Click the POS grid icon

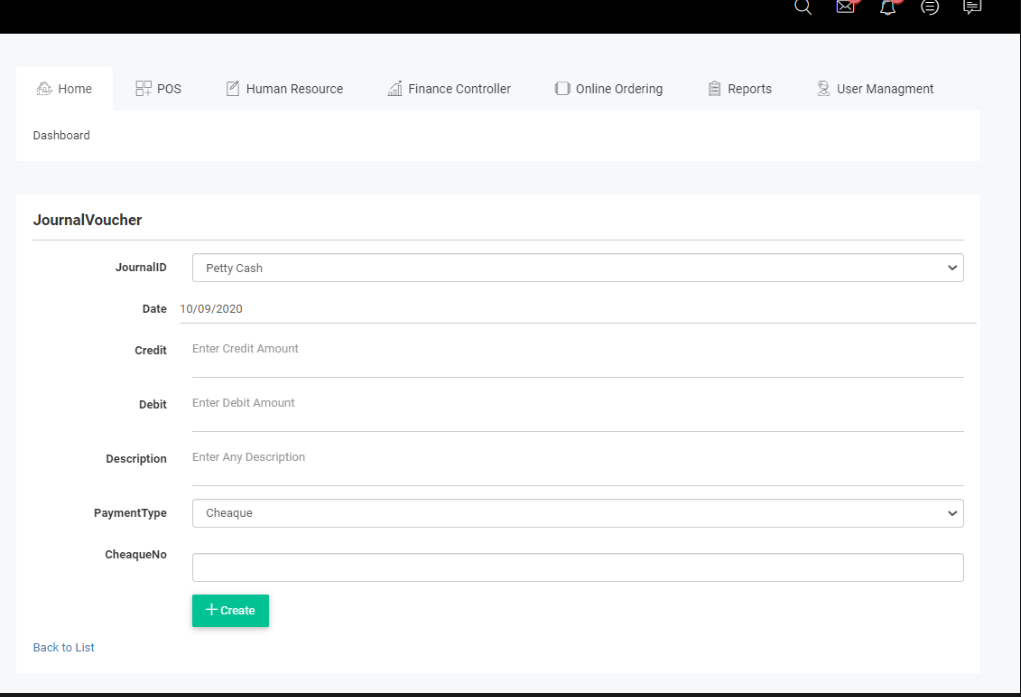(x=143, y=89)
